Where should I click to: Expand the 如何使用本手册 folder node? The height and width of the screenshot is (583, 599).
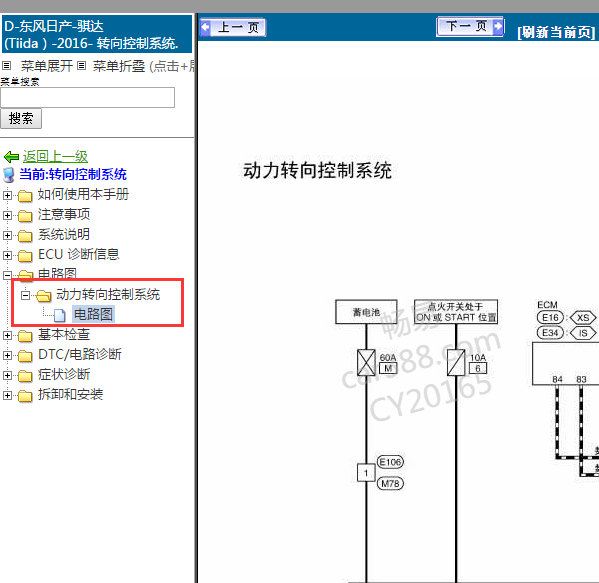(x=7, y=195)
